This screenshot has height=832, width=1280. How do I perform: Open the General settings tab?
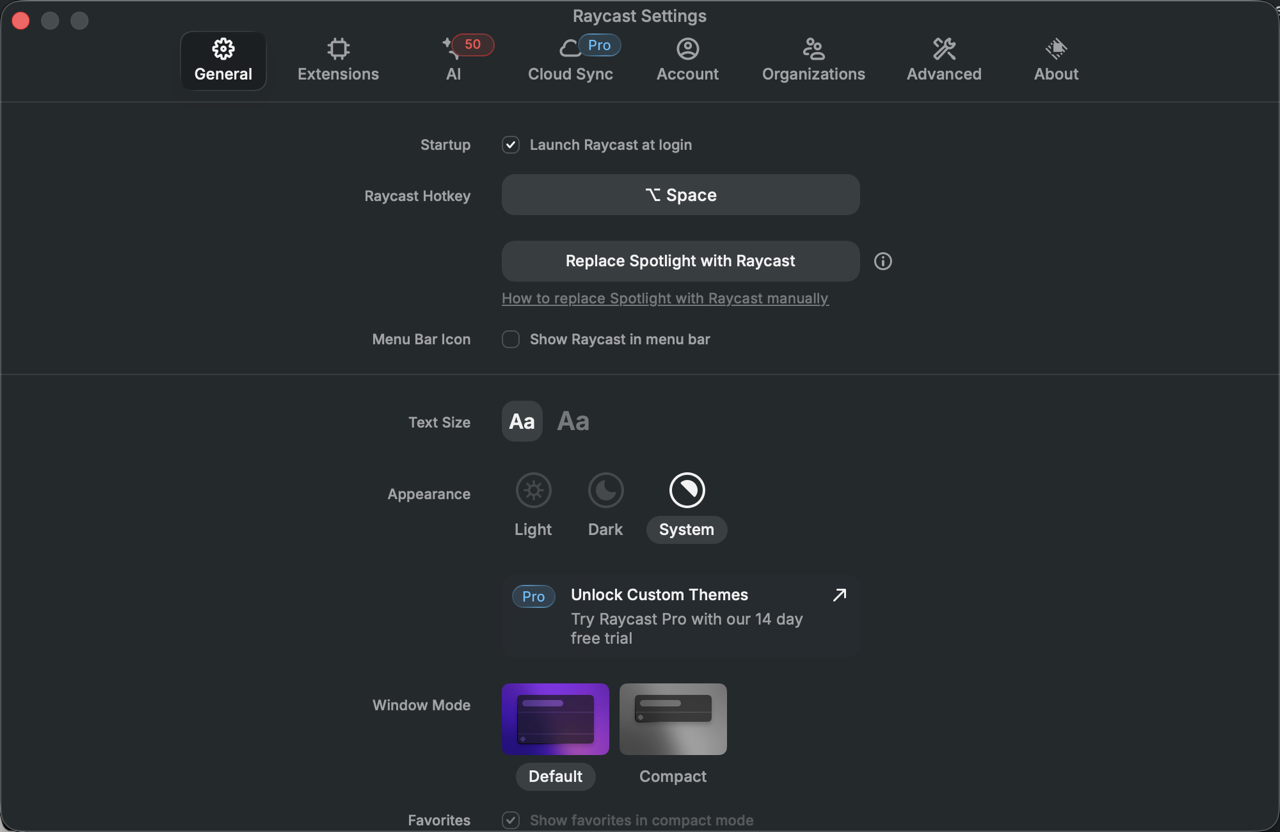point(223,61)
